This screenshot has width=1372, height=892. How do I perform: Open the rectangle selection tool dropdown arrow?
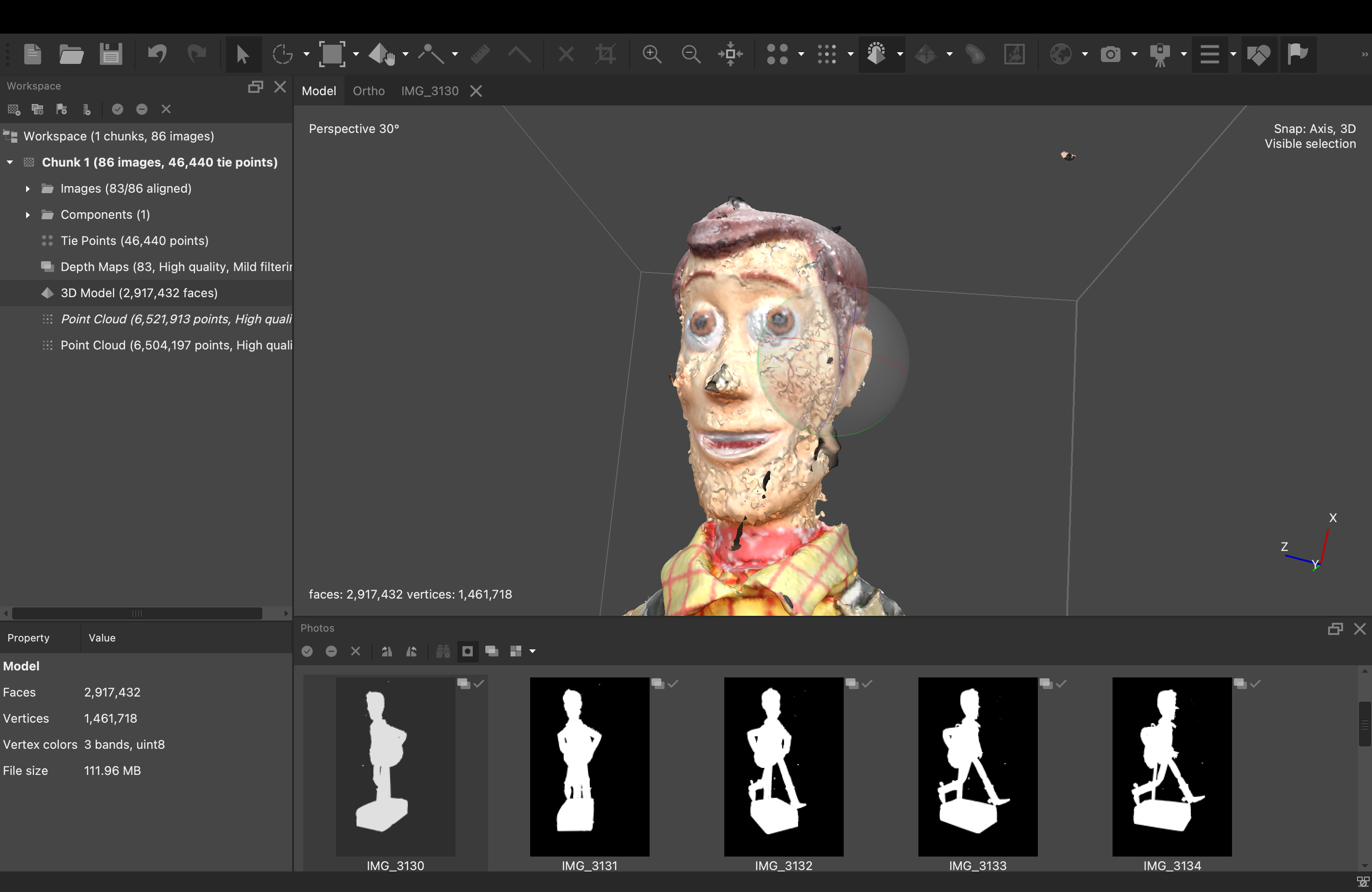coord(356,55)
